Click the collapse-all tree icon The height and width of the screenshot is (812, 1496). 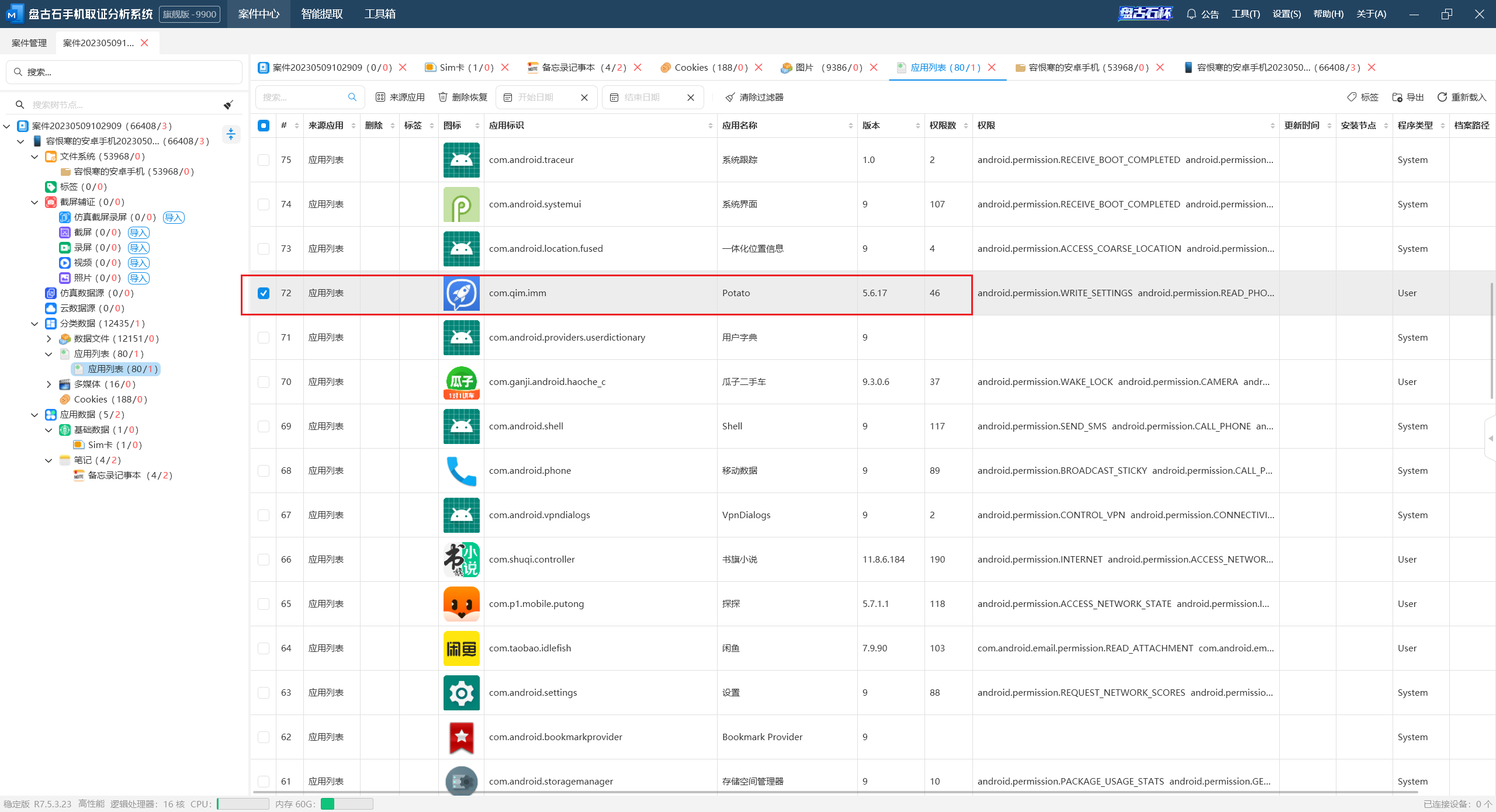tap(231, 134)
